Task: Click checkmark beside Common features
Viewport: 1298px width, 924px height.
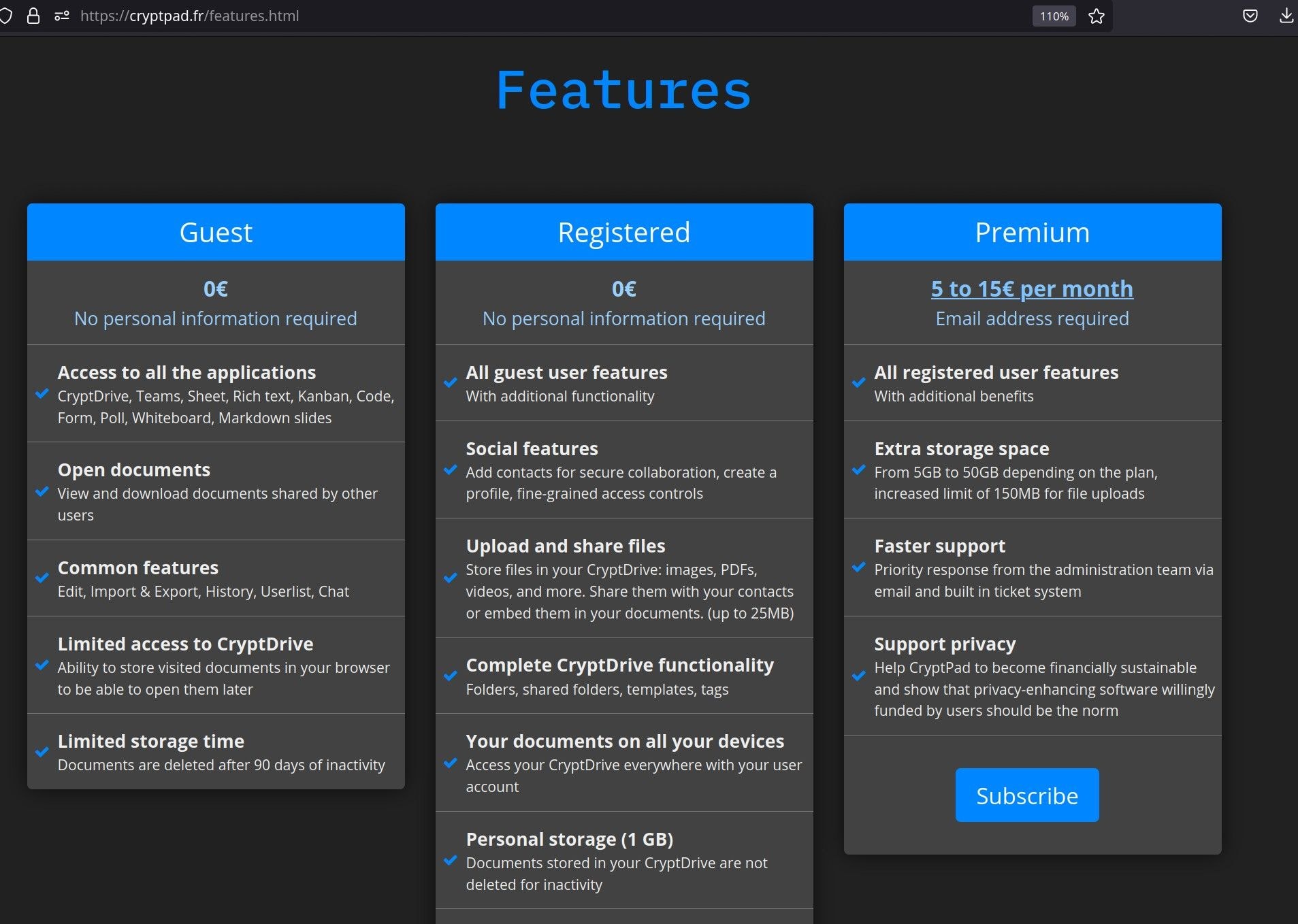Action: 42,578
